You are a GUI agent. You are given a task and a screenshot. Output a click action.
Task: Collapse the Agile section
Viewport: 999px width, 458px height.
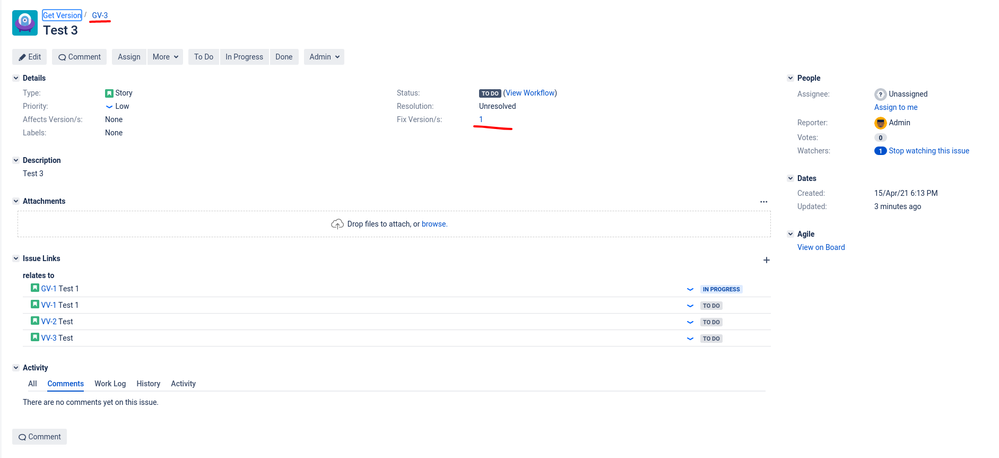coord(791,234)
